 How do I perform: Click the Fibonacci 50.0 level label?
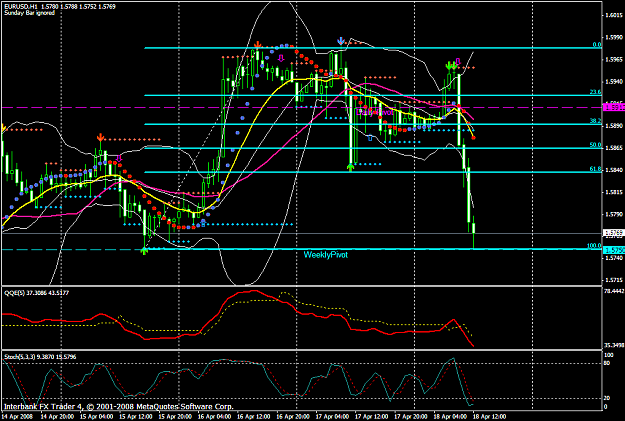click(596, 145)
